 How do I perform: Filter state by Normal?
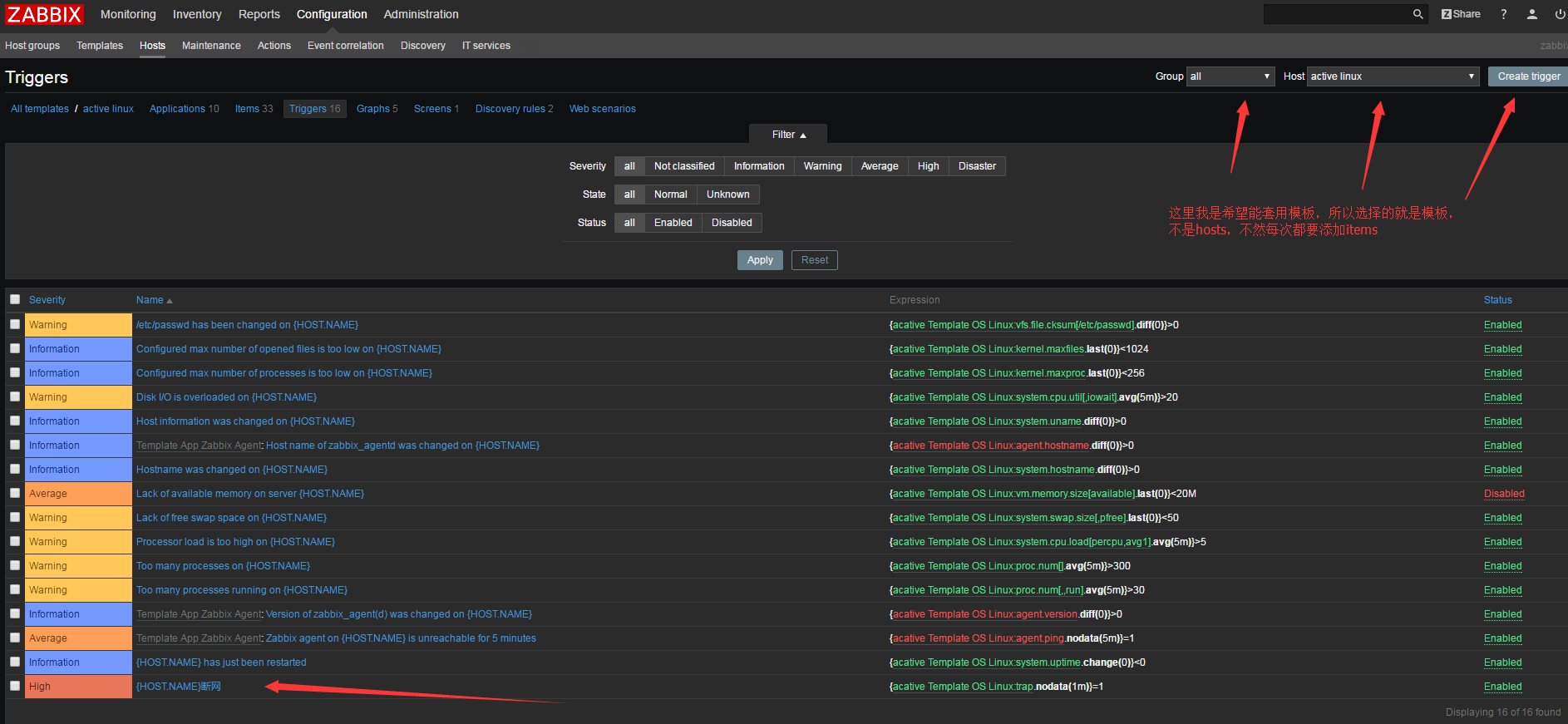coord(671,195)
